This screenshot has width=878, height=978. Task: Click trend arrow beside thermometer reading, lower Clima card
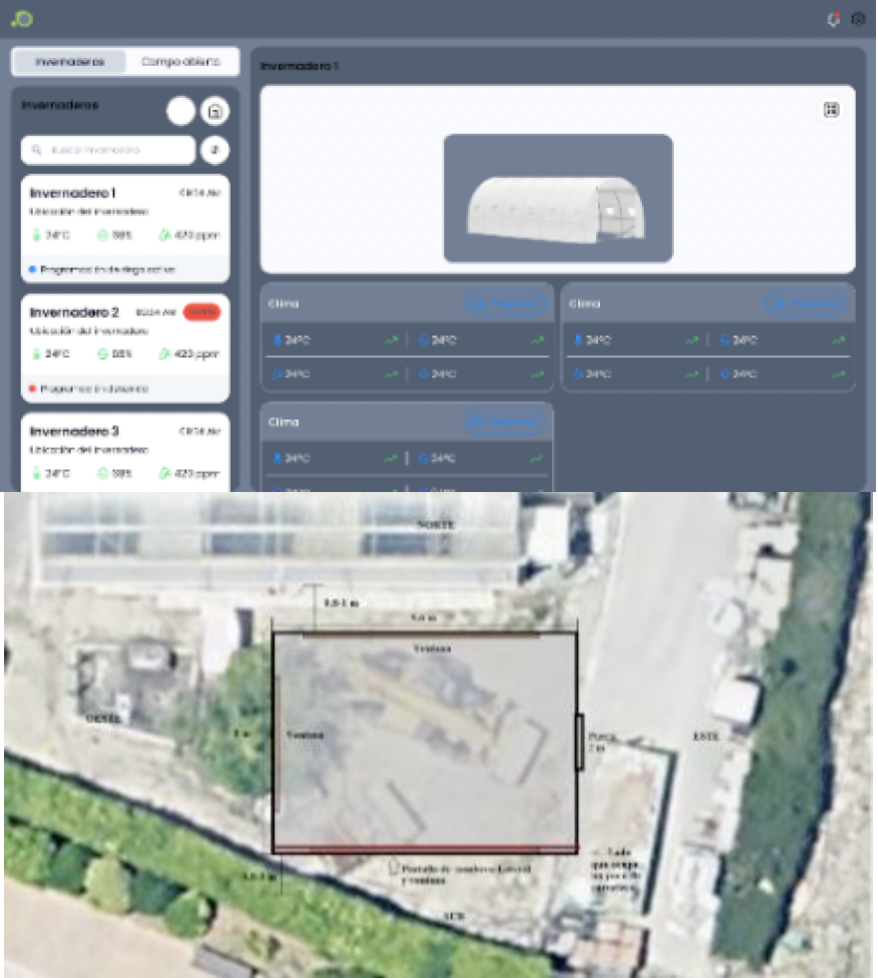tap(391, 458)
